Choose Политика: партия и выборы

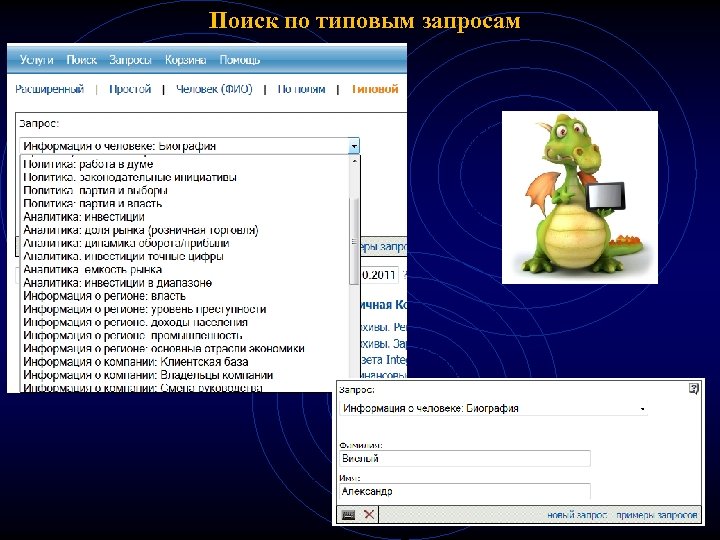click(x=96, y=191)
